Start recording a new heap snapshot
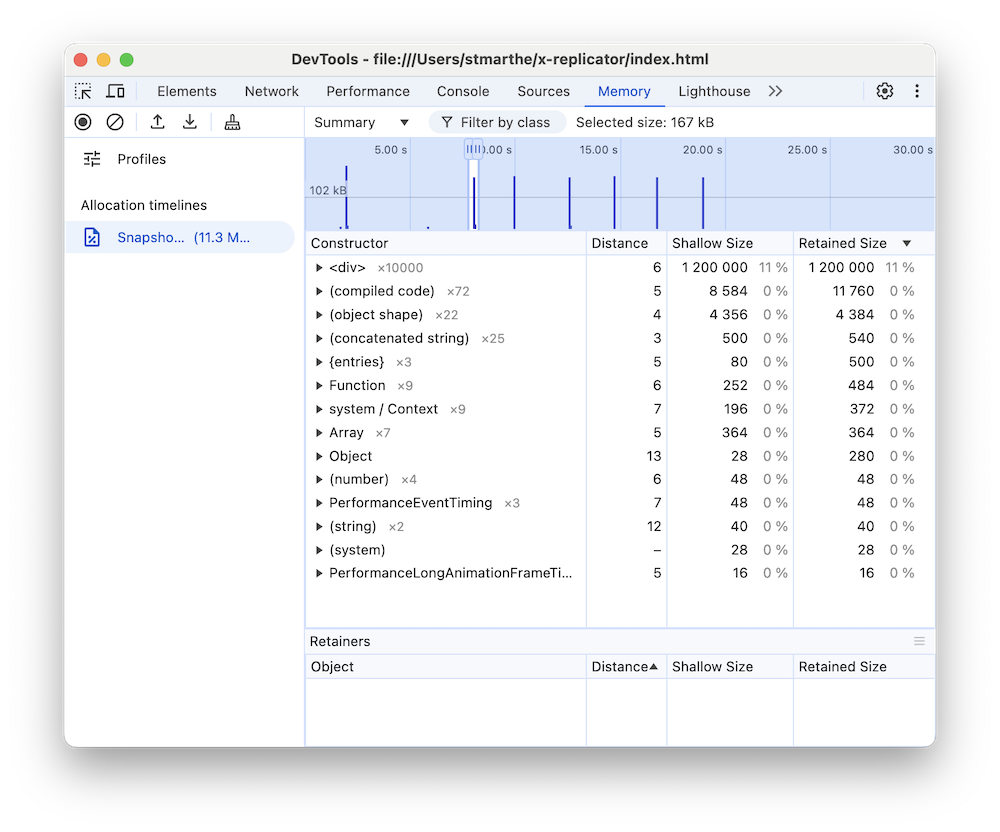The image size is (1000, 832). coord(83,121)
